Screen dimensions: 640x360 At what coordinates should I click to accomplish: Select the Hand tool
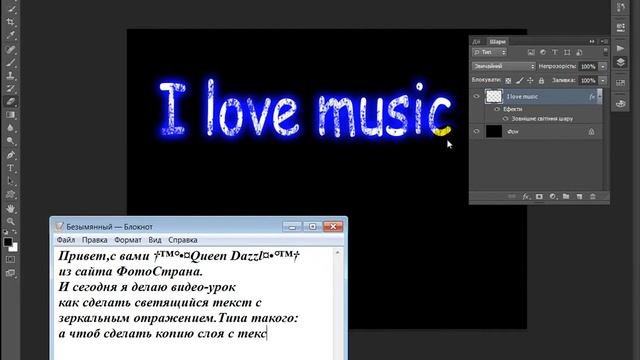(11, 208)
